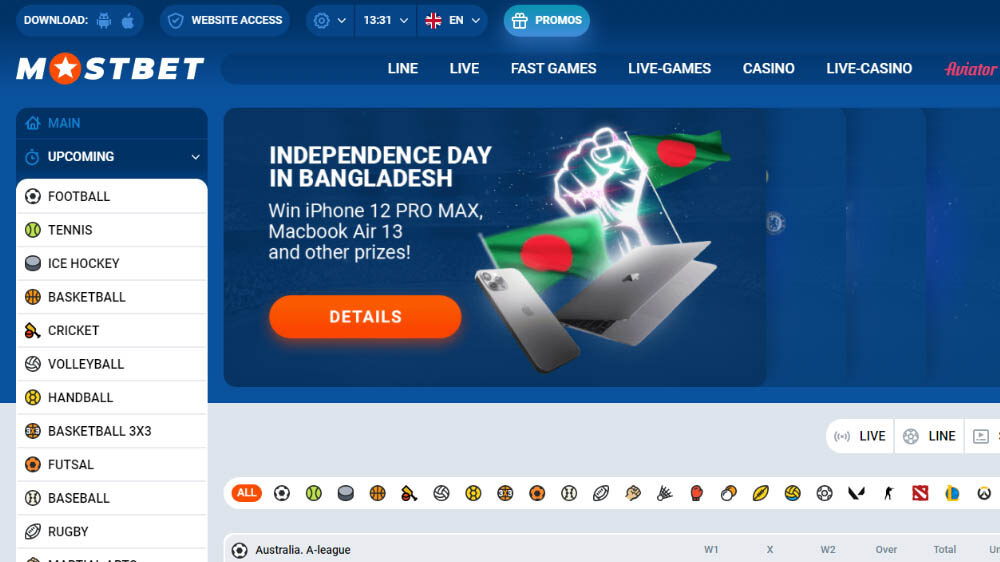1000x562 pixels.
Task: Open the FAST GAMES navigation tab
Action: point(554,68)
